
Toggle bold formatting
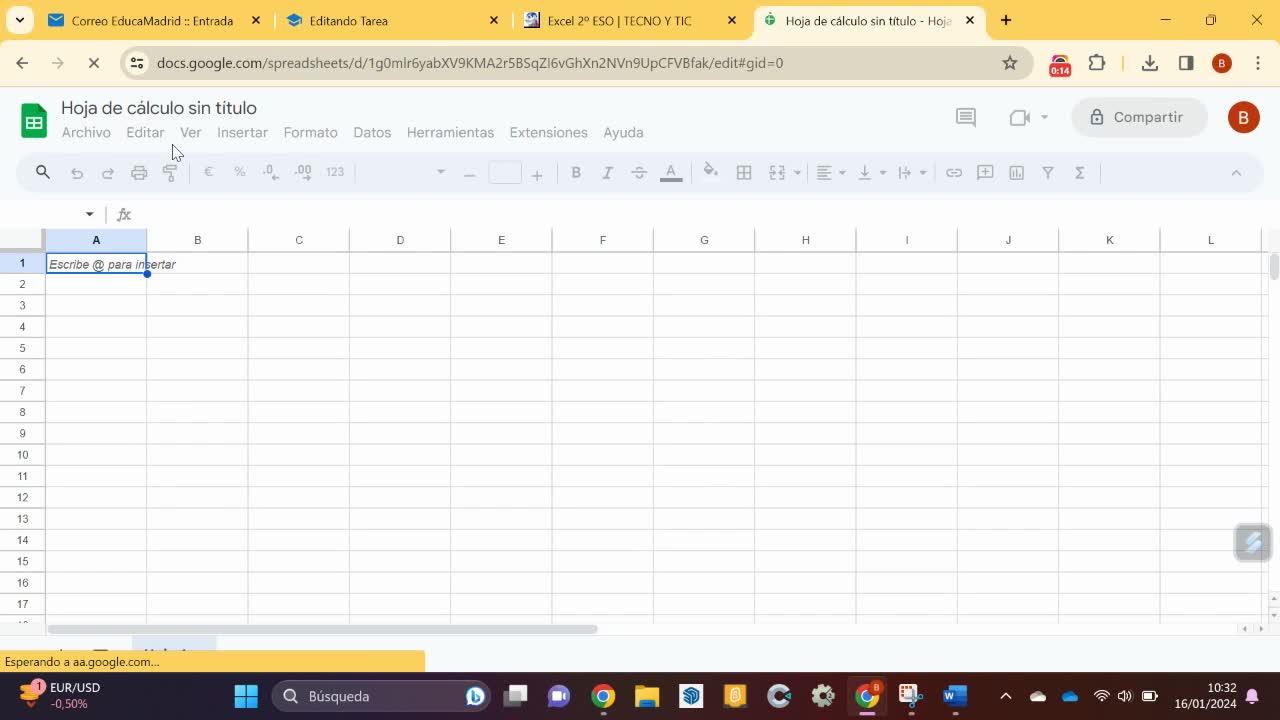click(x=576, y=173)
